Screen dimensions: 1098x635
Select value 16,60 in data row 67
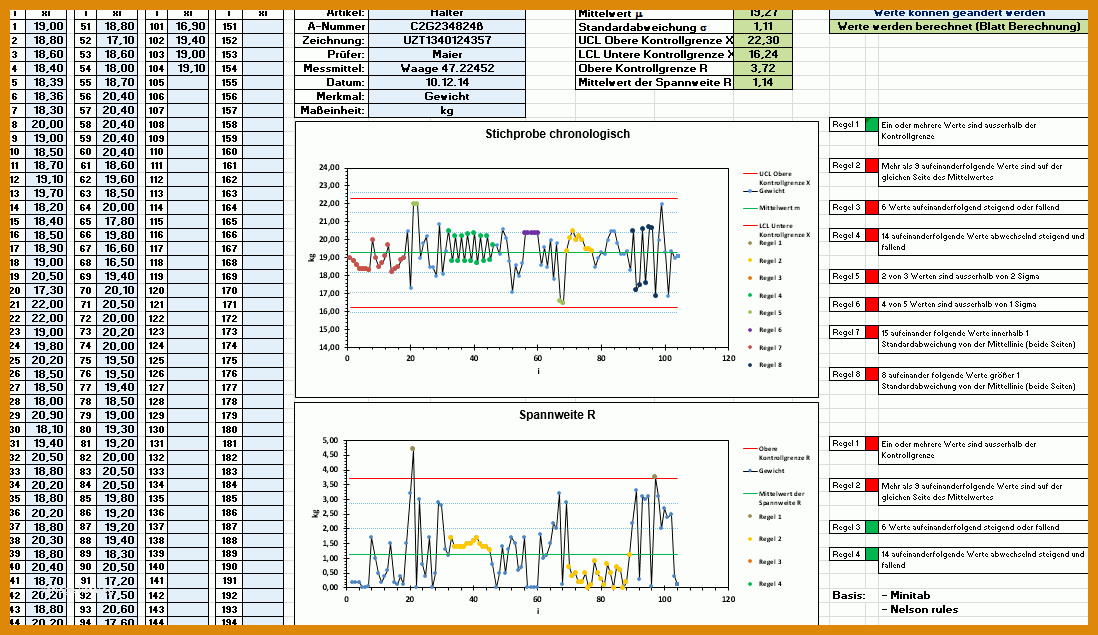coord(118,249)
